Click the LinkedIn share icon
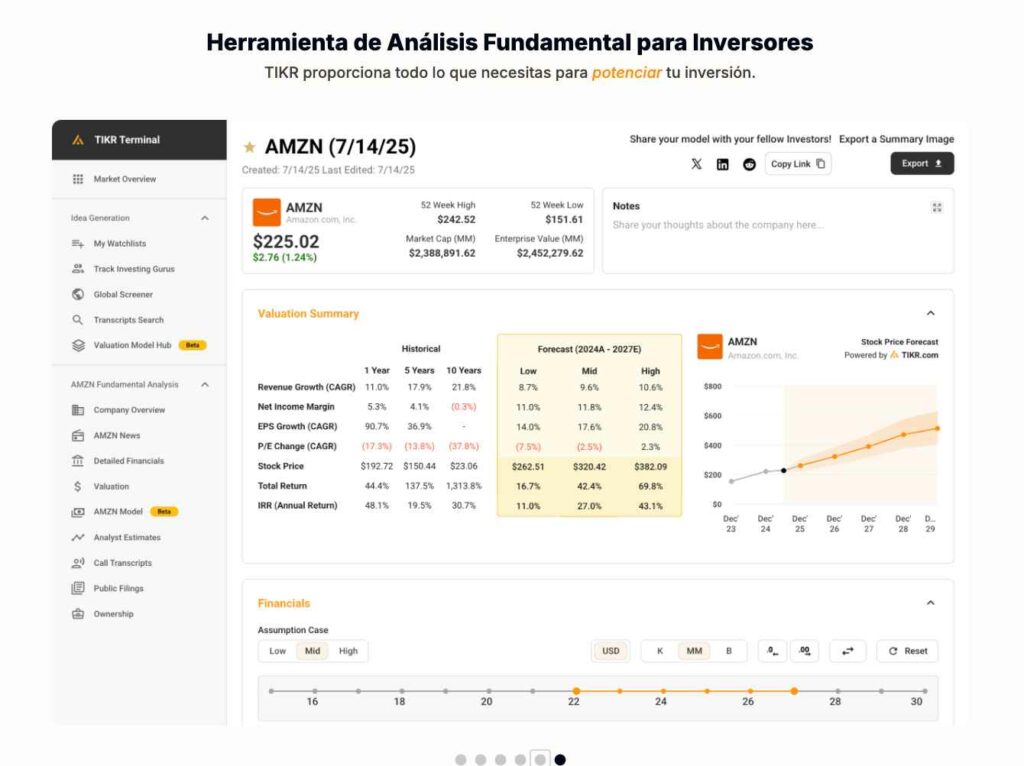 click(723, 164)
